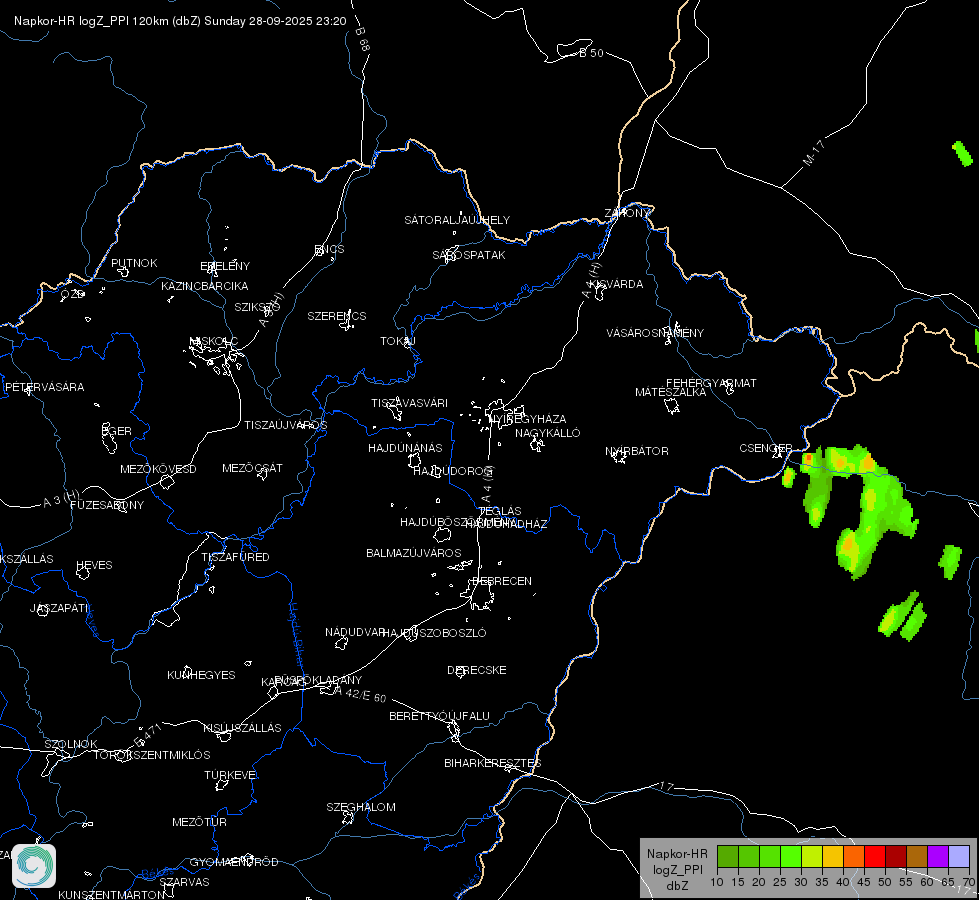979x900 pixels.
Task: Click the DEBRECEN city label
Action: coord(502,581)
